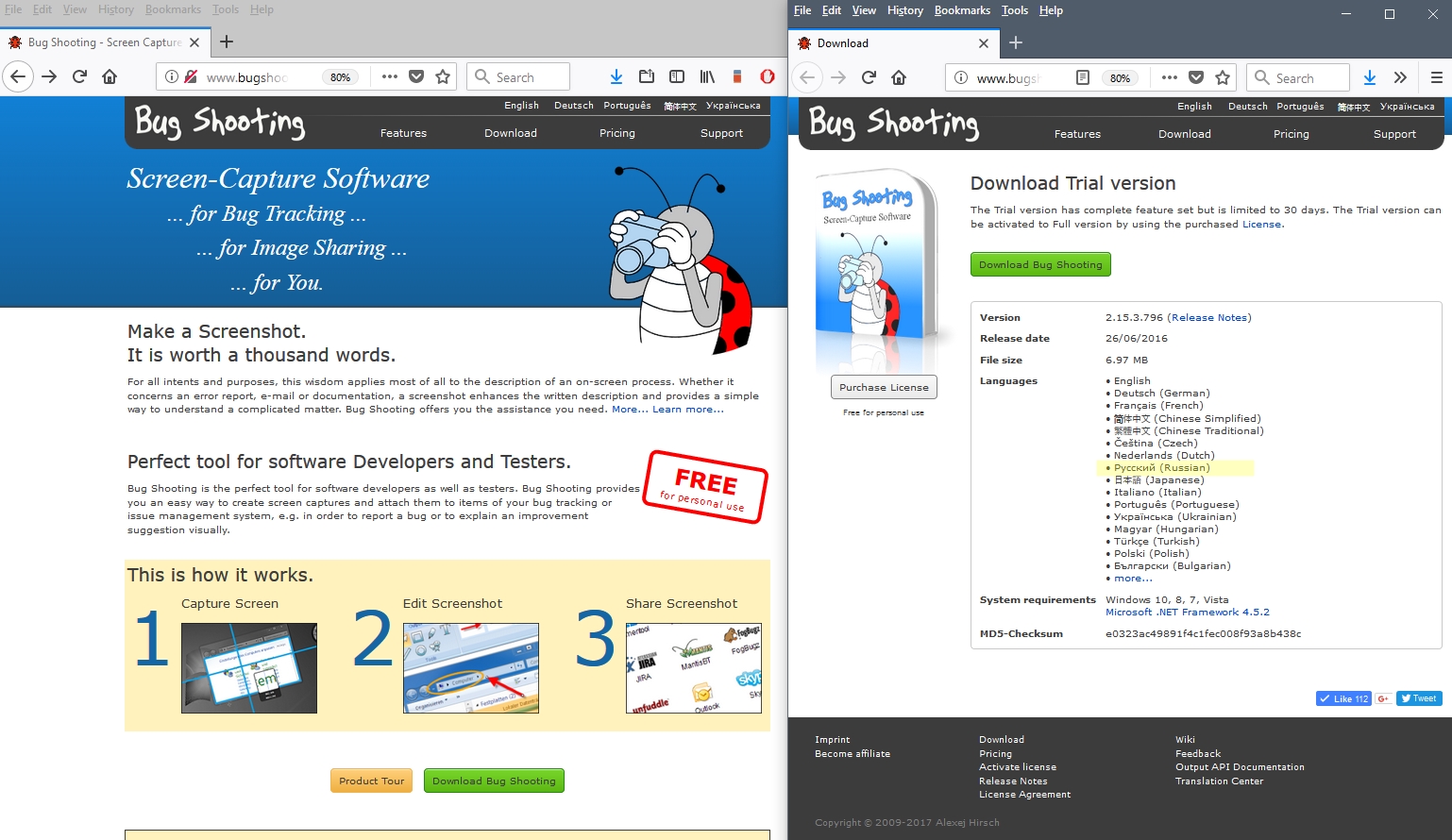Click the green Download Bug Shooting button under Trial version

click(1040, 264)
